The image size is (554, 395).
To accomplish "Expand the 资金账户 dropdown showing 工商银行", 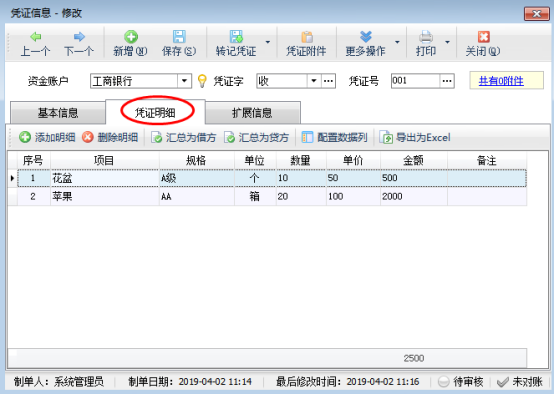I will point(184,81).
